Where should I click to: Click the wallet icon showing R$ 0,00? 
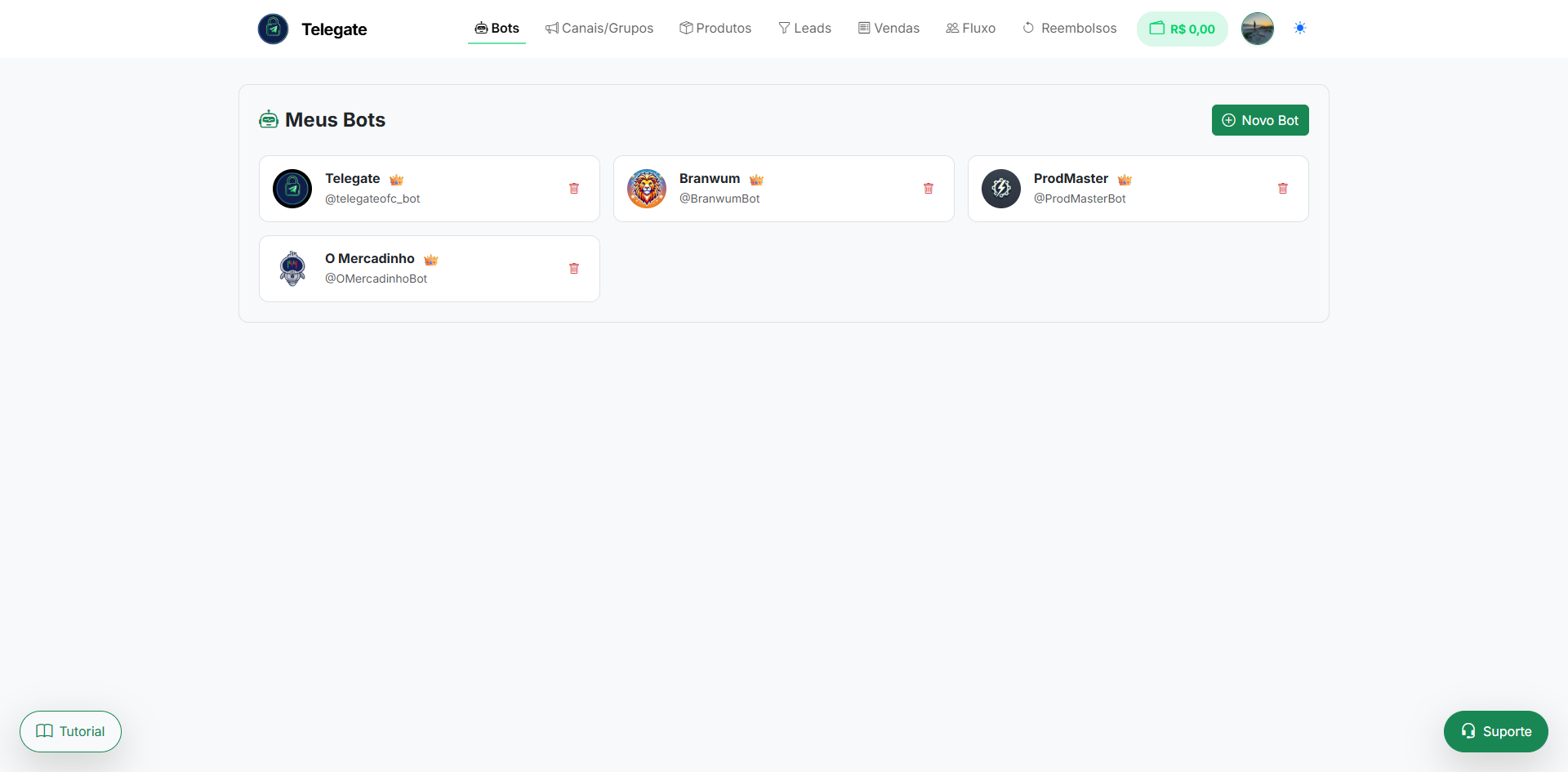(x=1156, y=29)
